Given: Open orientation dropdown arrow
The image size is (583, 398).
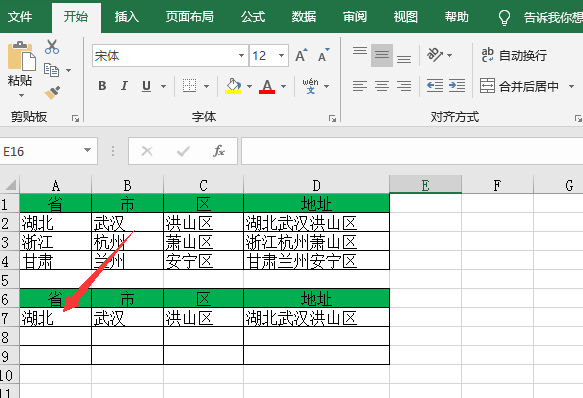Looking at the screenshot, I should coord(449,55).
